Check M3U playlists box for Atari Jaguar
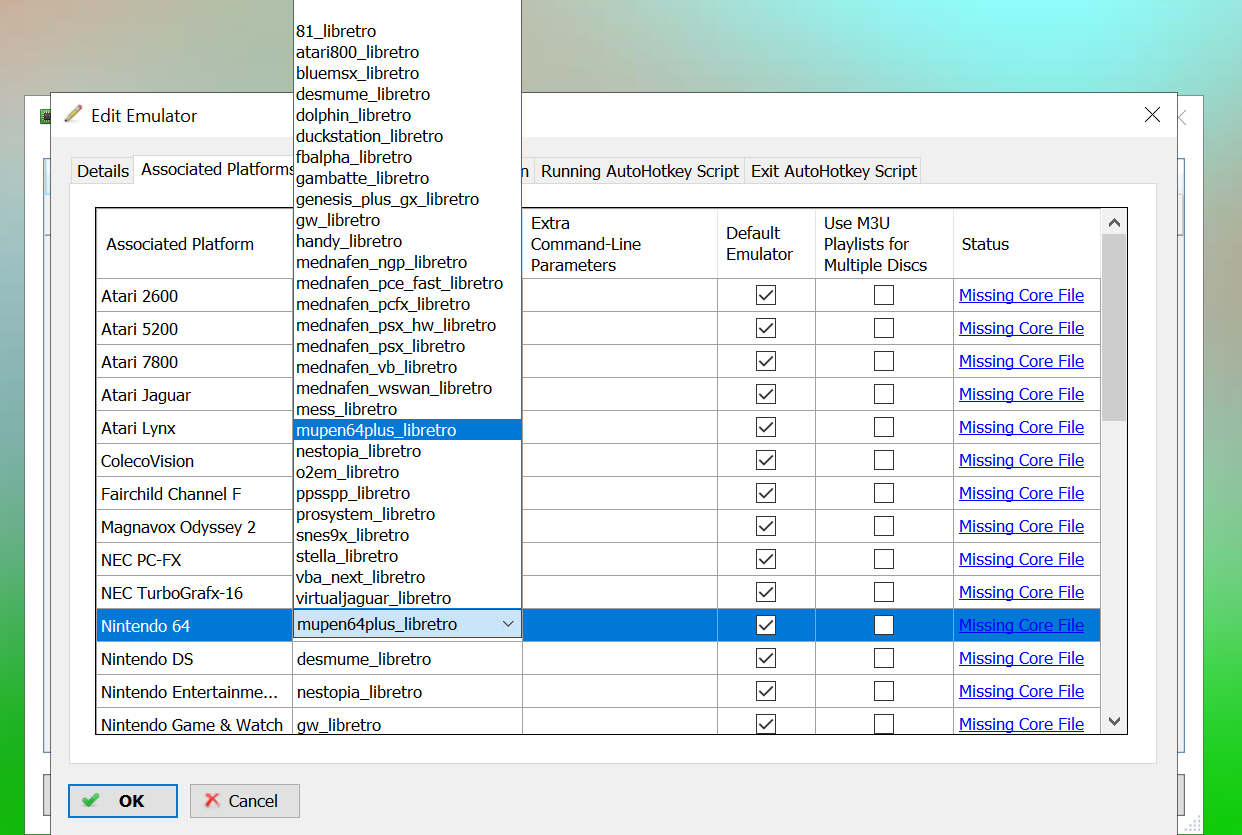The image size is (1242, 835). tap(884, 394)
